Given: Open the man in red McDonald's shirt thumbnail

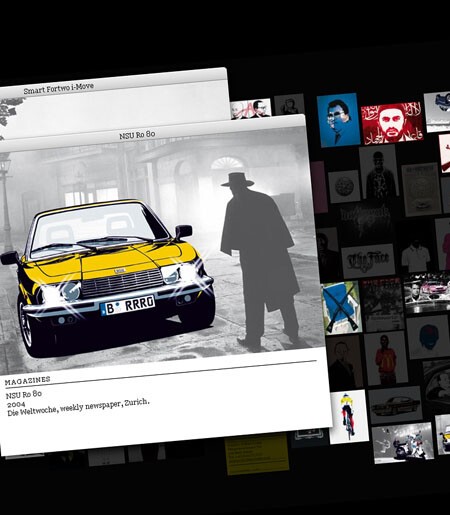Looking at the screenshot, I should click(386, 358).
